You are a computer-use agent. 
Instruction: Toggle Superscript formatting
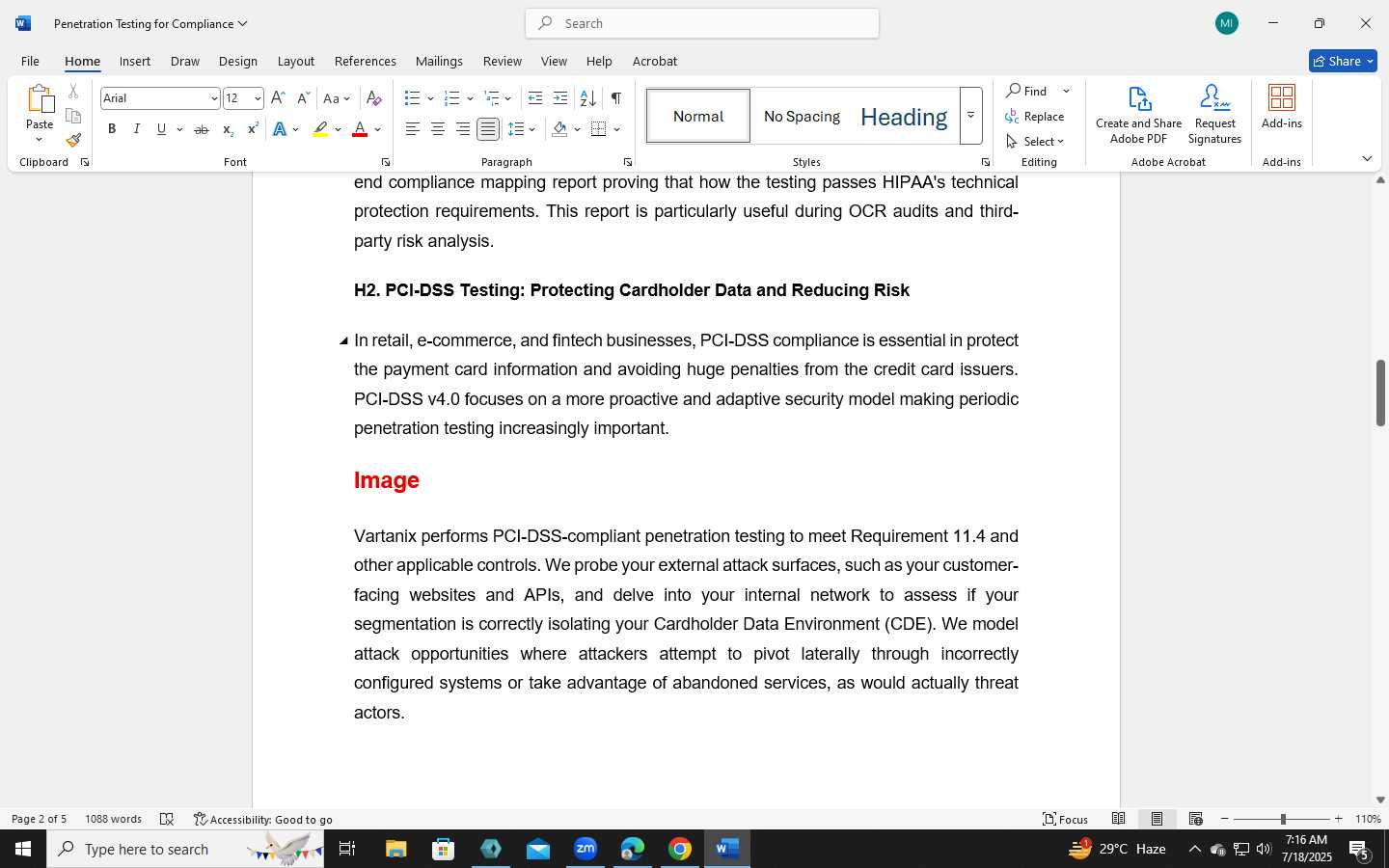[253, 129]
